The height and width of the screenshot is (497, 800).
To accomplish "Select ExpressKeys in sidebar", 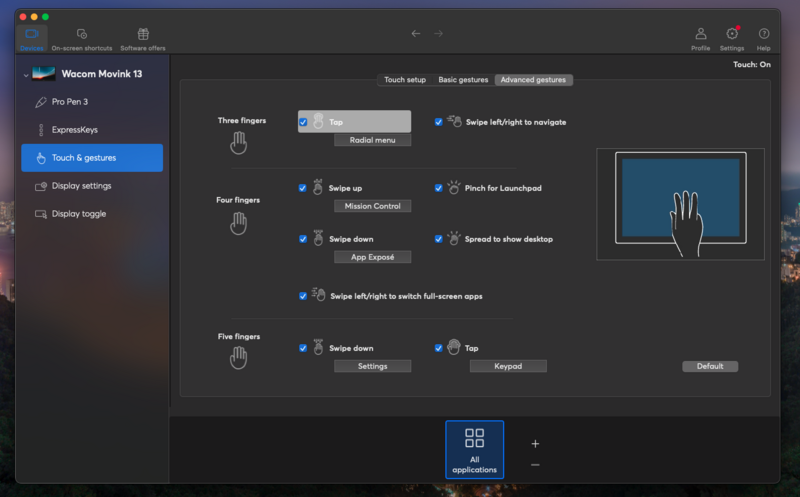I will pos(92,130).
